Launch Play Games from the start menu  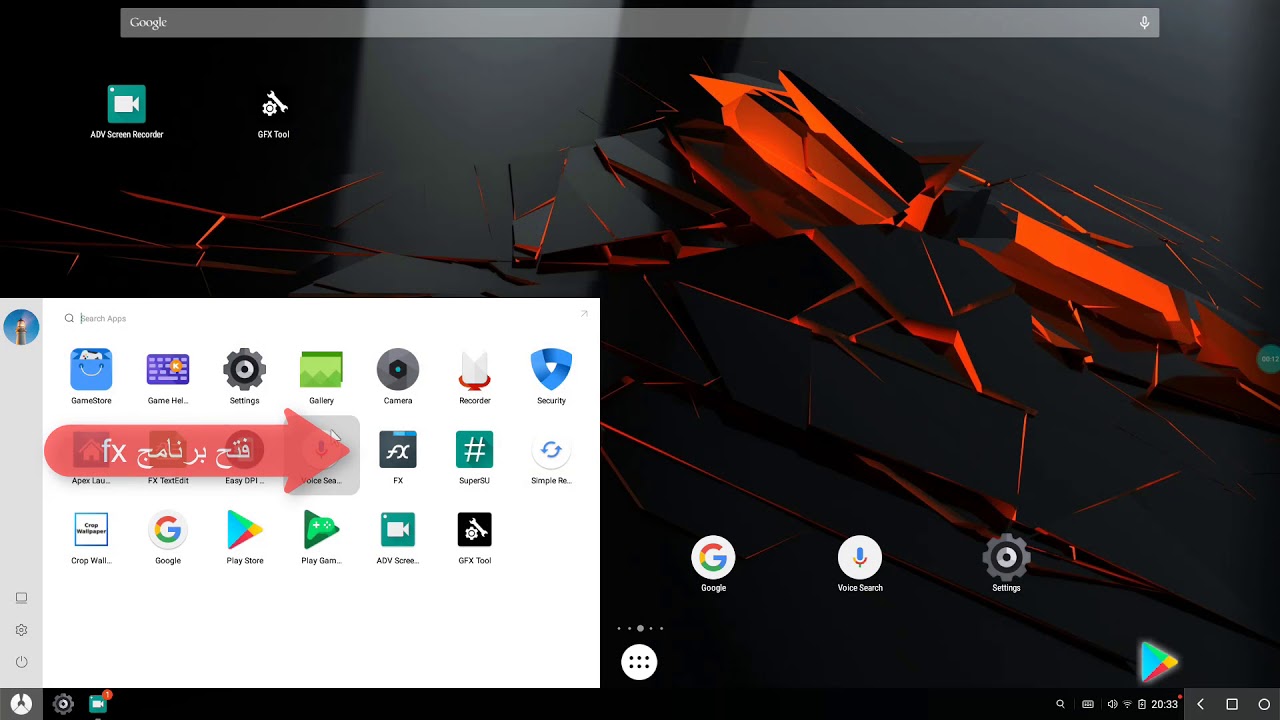[321, 537]
